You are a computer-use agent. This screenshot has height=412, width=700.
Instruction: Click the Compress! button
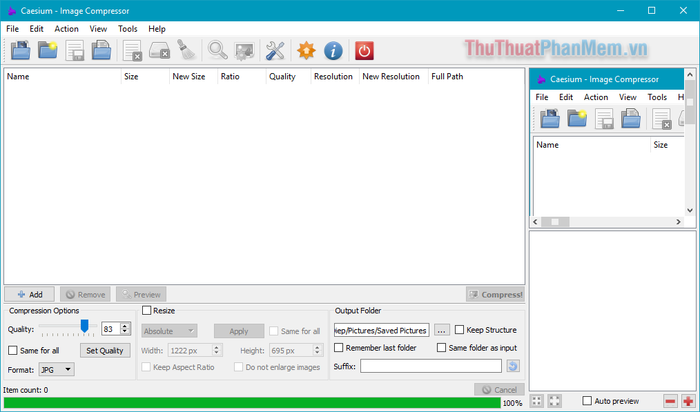[x=495, y=294]
